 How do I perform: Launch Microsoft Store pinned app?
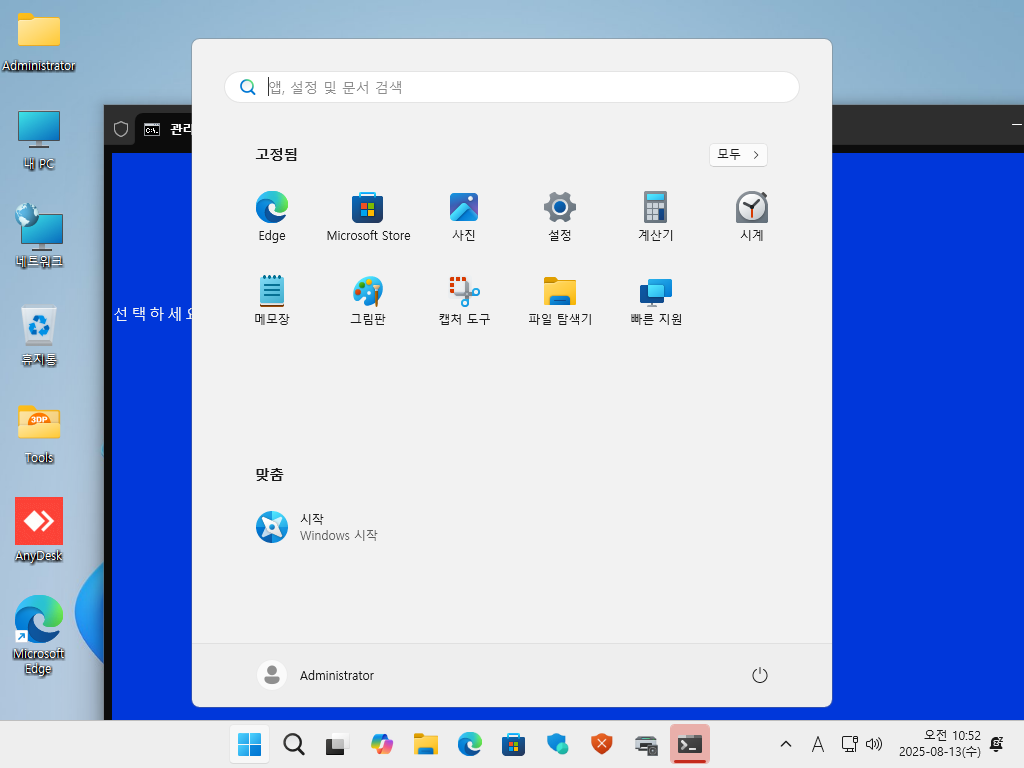point(368,217)
